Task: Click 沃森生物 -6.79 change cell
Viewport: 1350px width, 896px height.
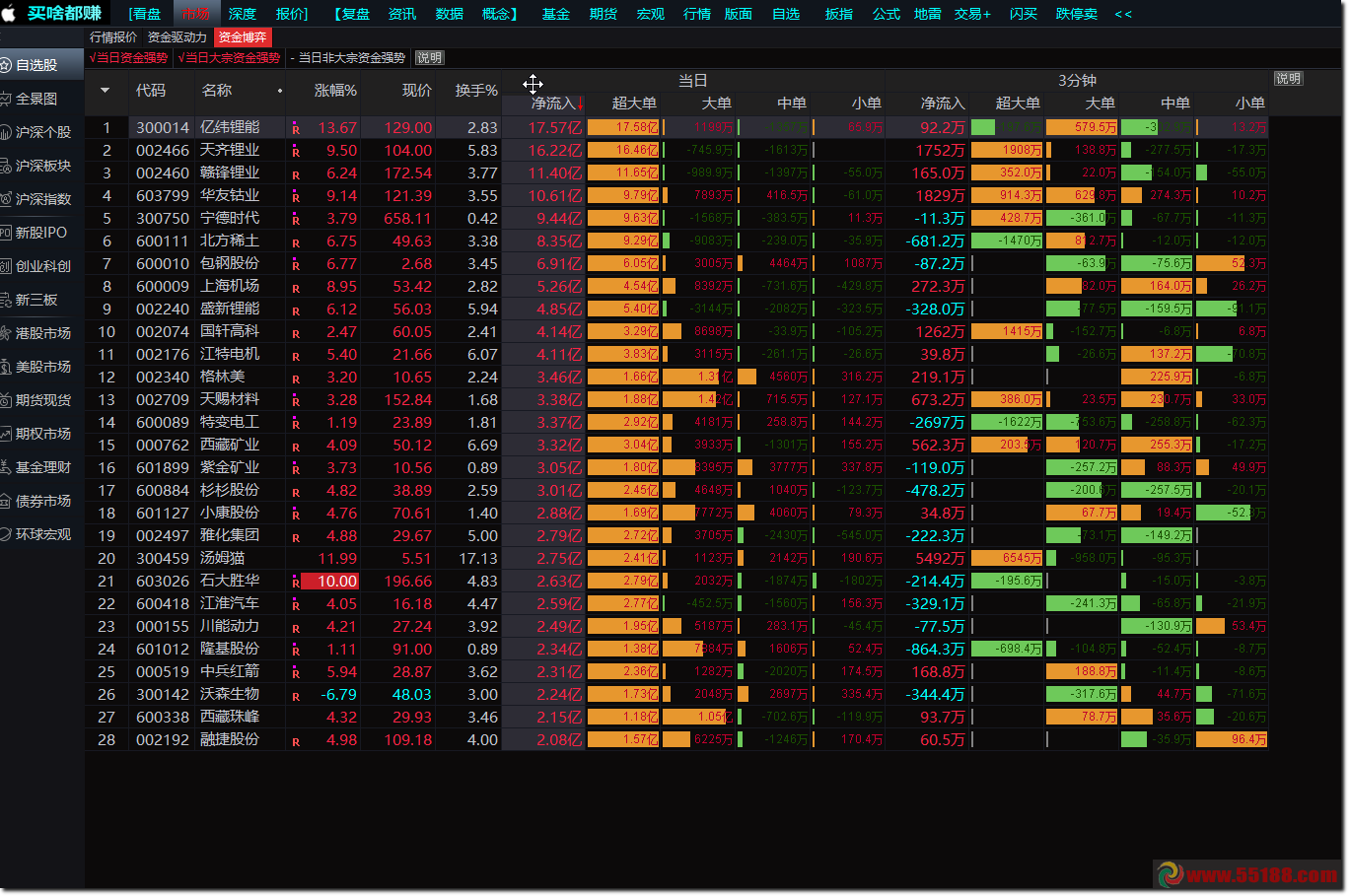Action: point(338,694)
